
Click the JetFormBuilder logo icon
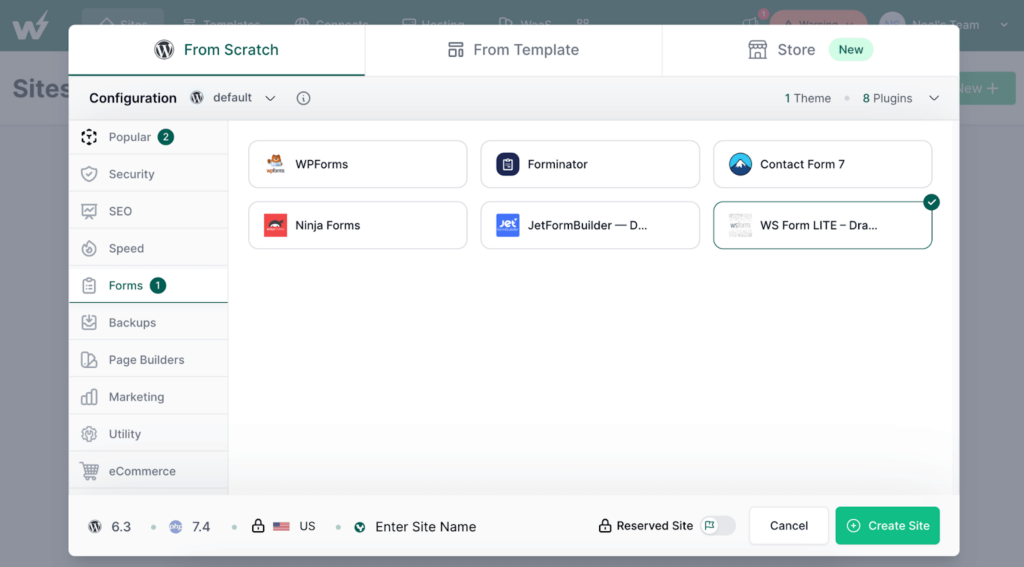507,225
